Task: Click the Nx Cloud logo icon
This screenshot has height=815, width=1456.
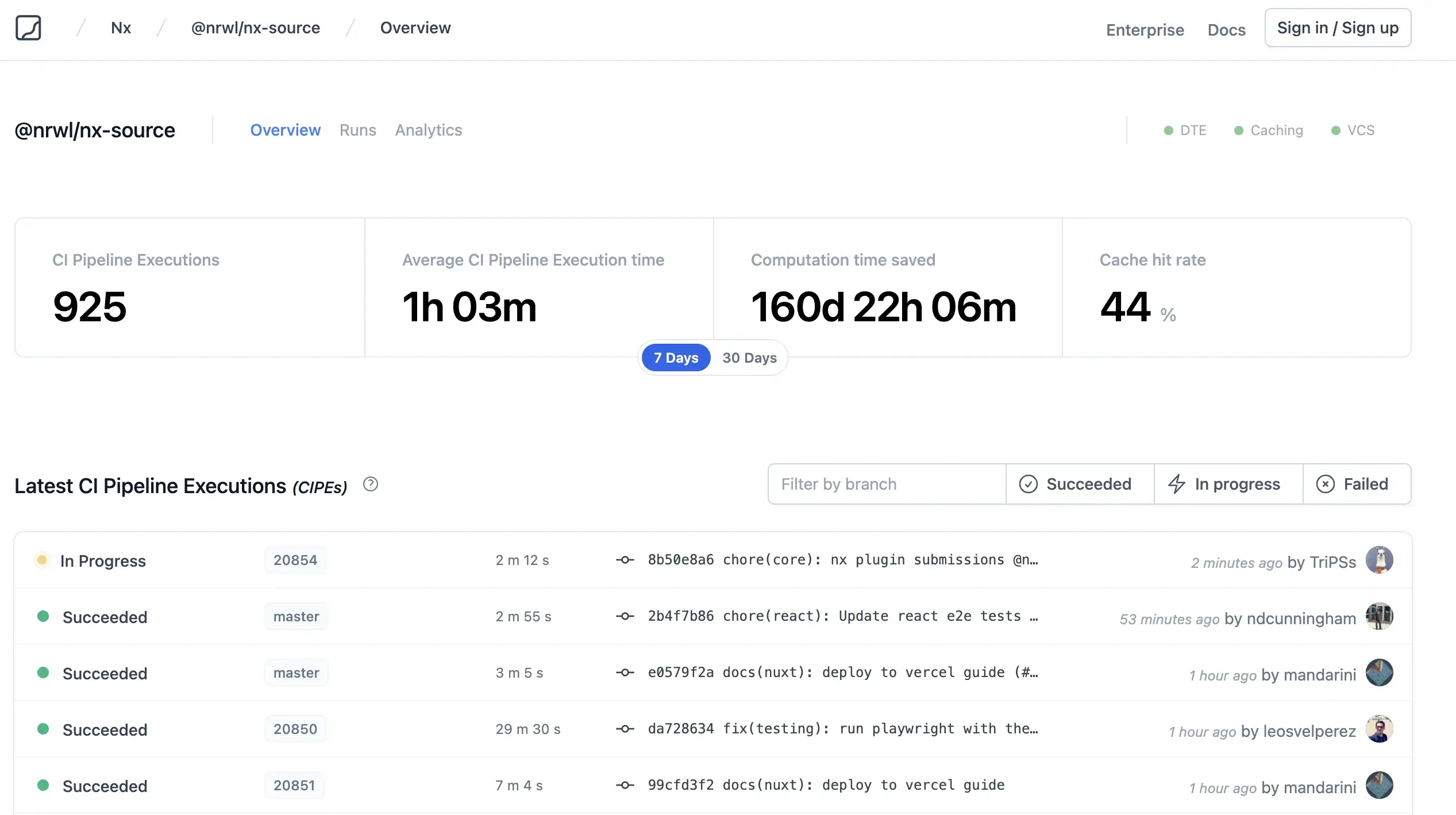Action: tap(28, 28)
